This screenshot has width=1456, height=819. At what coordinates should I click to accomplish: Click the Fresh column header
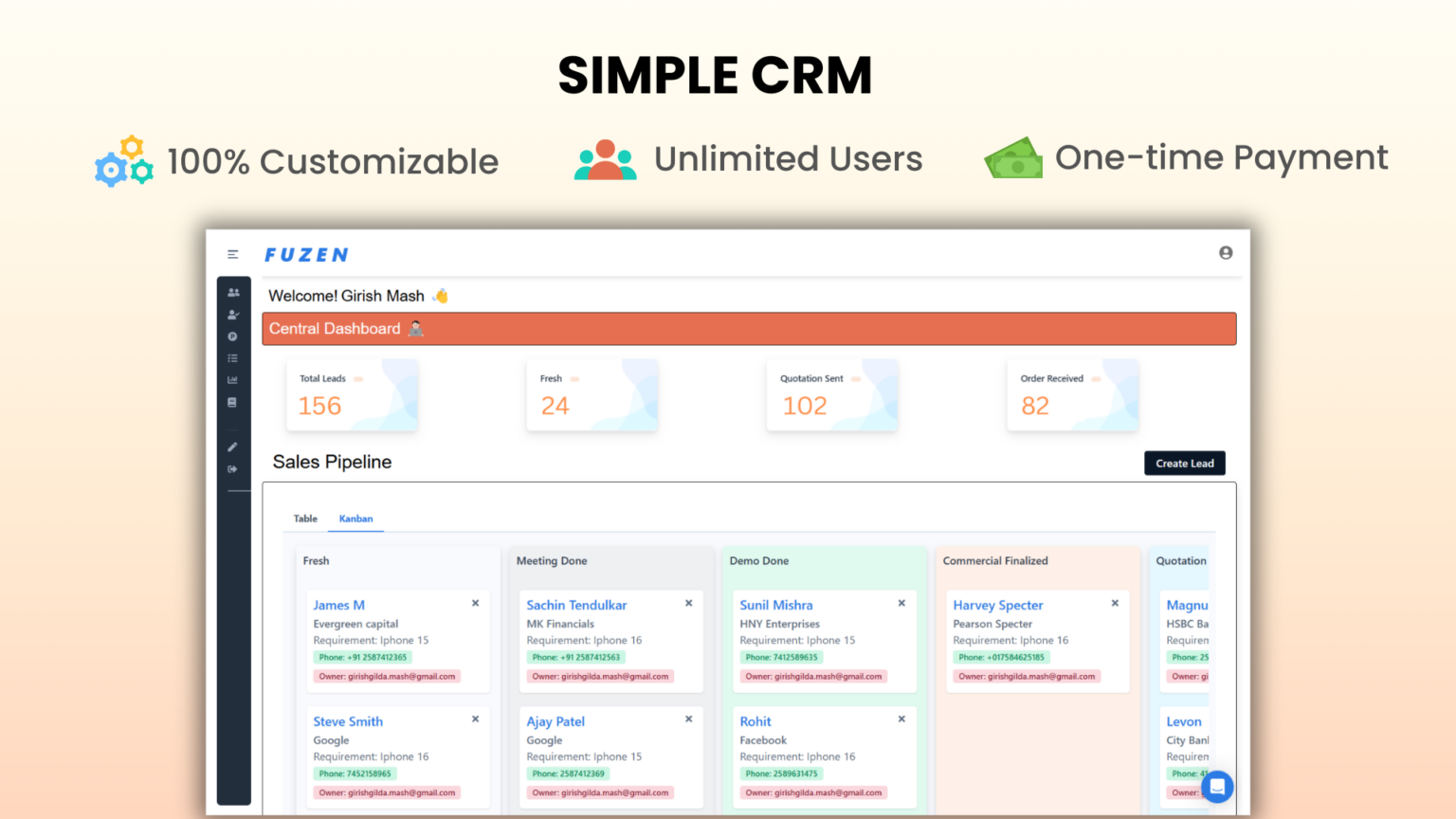click(x=317, y=561)
